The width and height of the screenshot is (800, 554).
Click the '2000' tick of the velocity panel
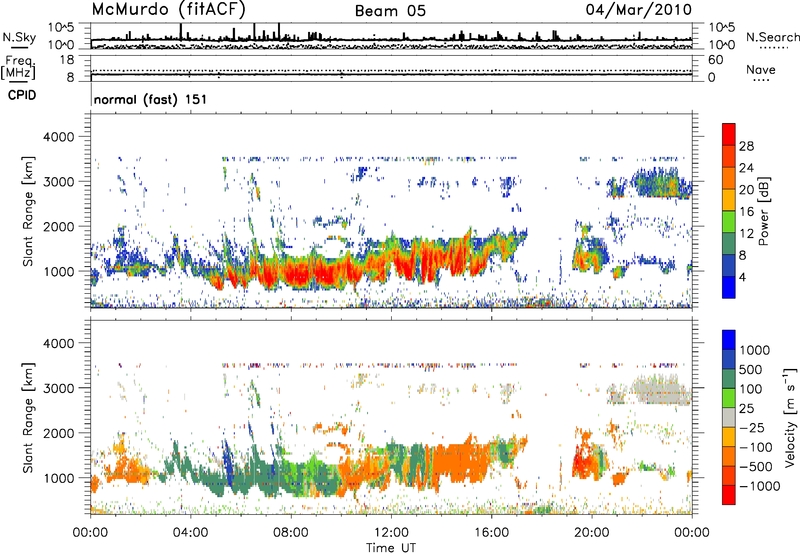[61, 433]
